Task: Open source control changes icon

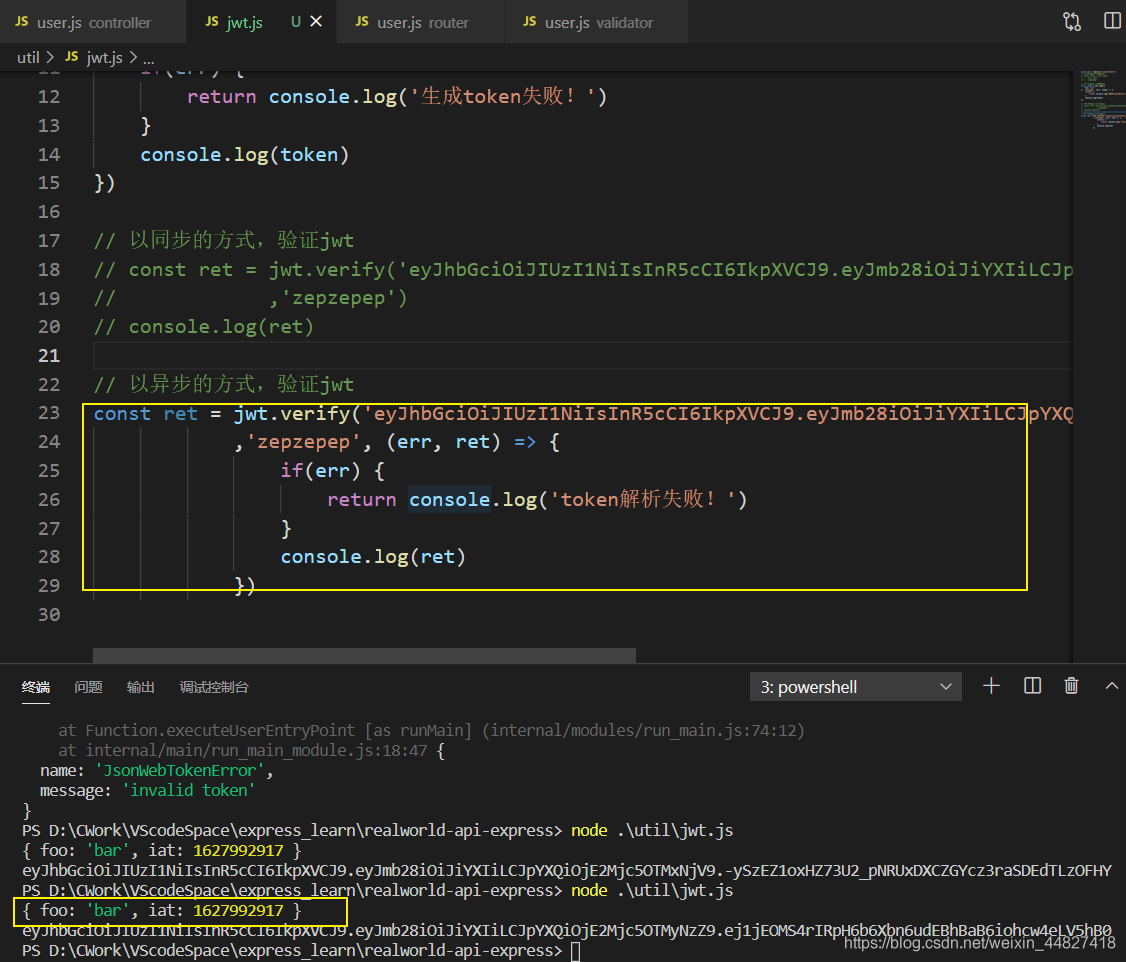Action: pos(1071,22)
